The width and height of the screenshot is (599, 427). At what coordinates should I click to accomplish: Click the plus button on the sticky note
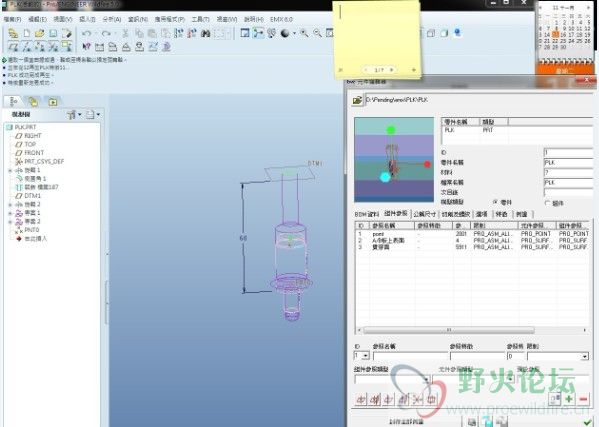pyautogui.click(x=414, y=70)
